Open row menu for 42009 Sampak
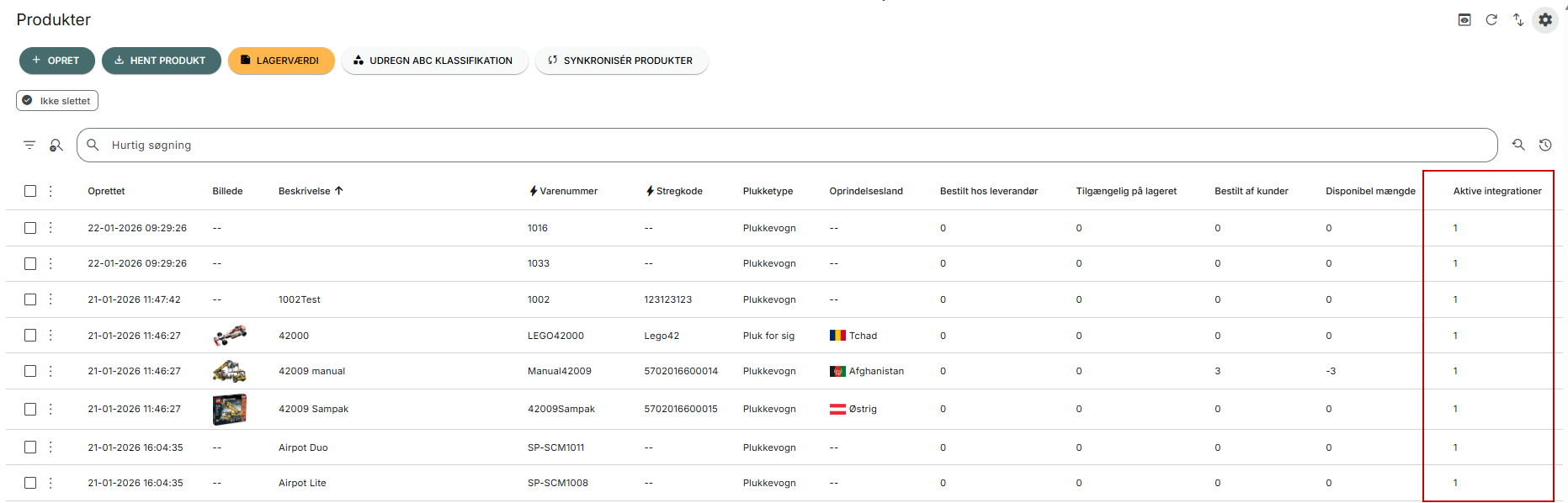Image resolution: width=1568 pixels, height=503 pixels. click(50, 409)
